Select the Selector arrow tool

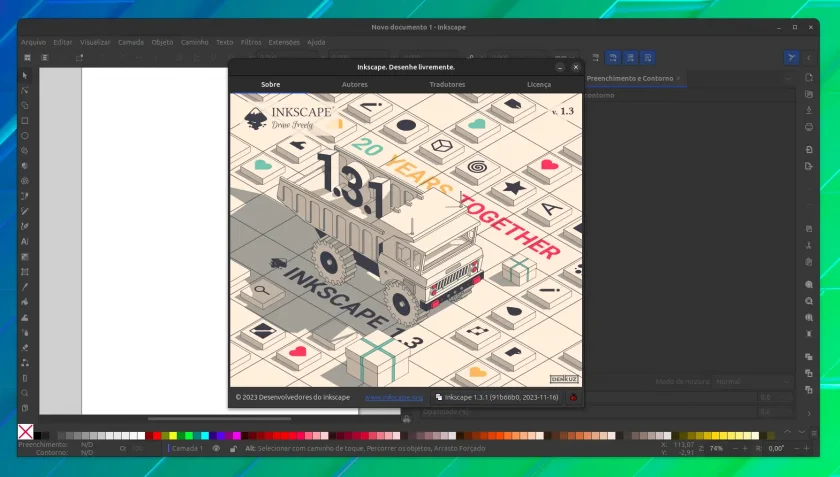click(25, 76)
